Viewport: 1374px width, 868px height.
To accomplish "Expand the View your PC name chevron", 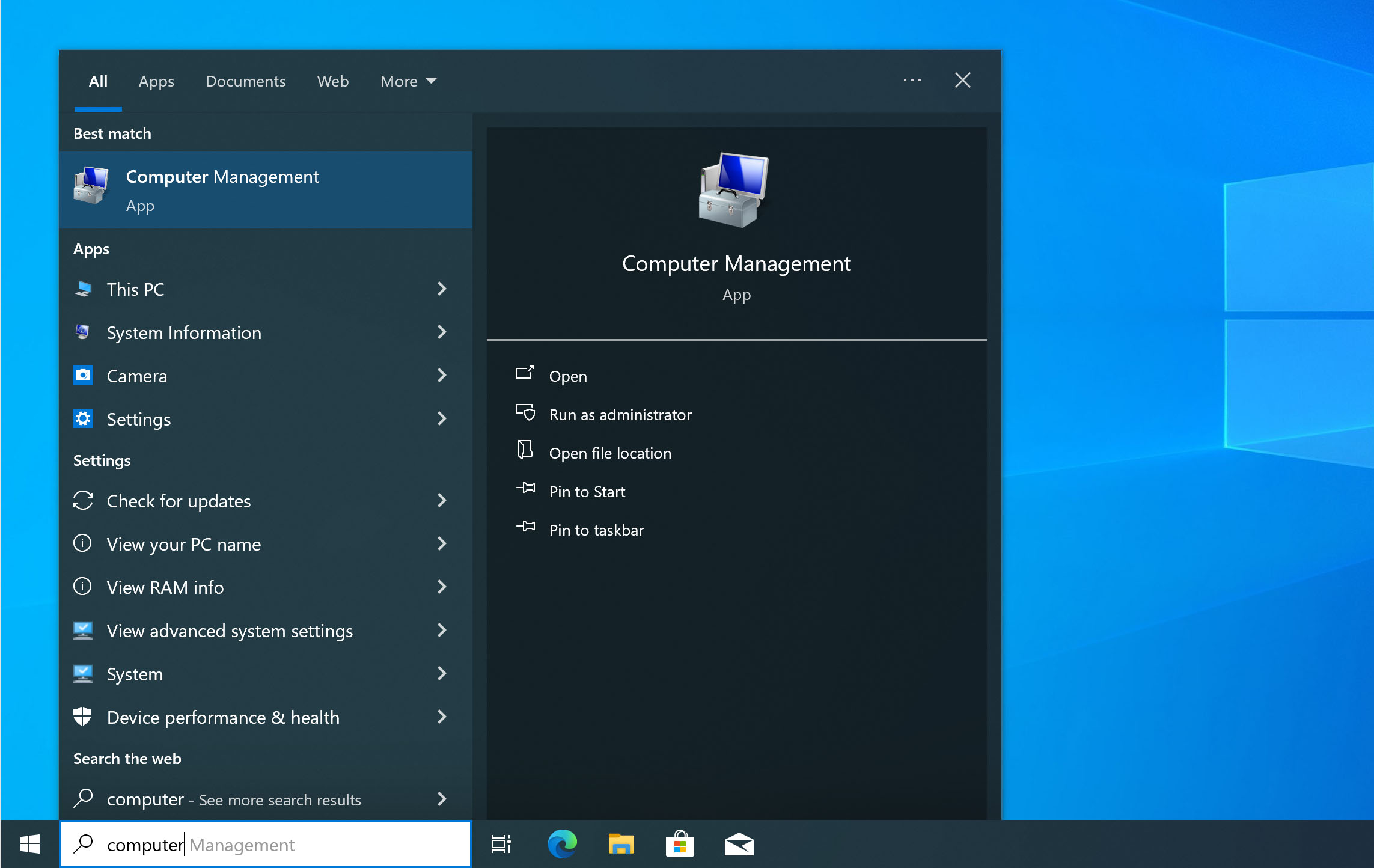I will tap(442, 544).
